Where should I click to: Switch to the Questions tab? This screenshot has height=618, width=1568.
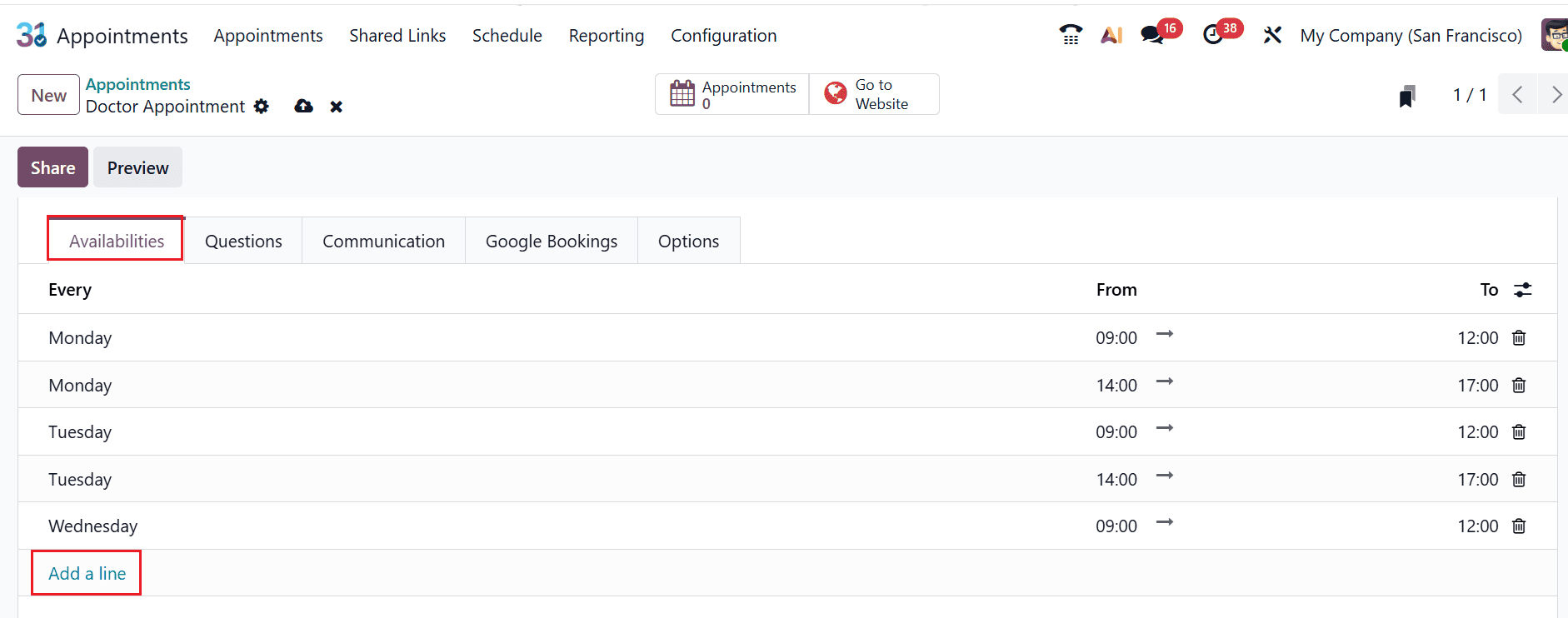tap(243, 241)
